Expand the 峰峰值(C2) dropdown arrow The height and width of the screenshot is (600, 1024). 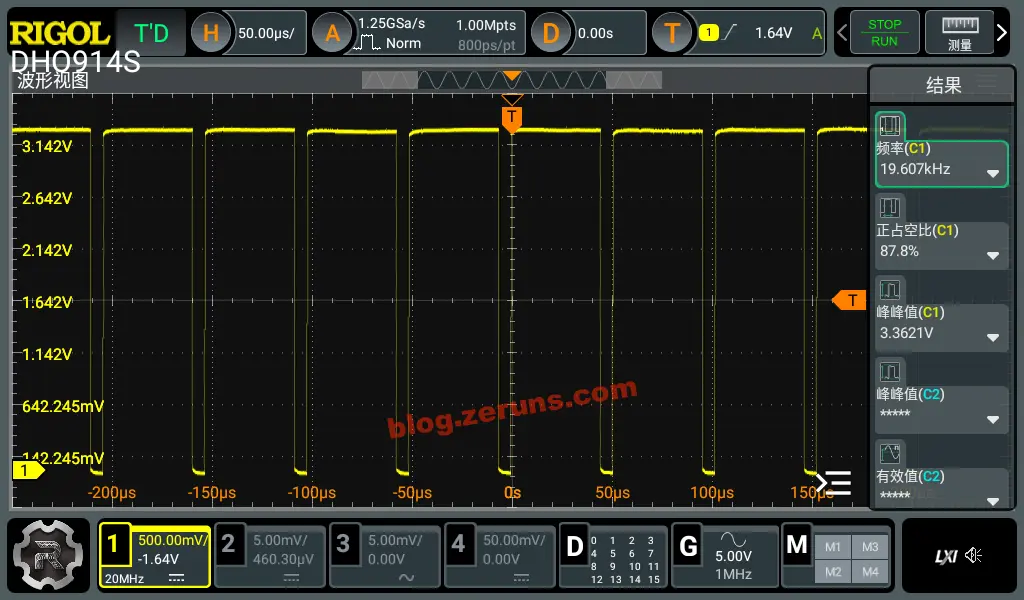[993, 420]
